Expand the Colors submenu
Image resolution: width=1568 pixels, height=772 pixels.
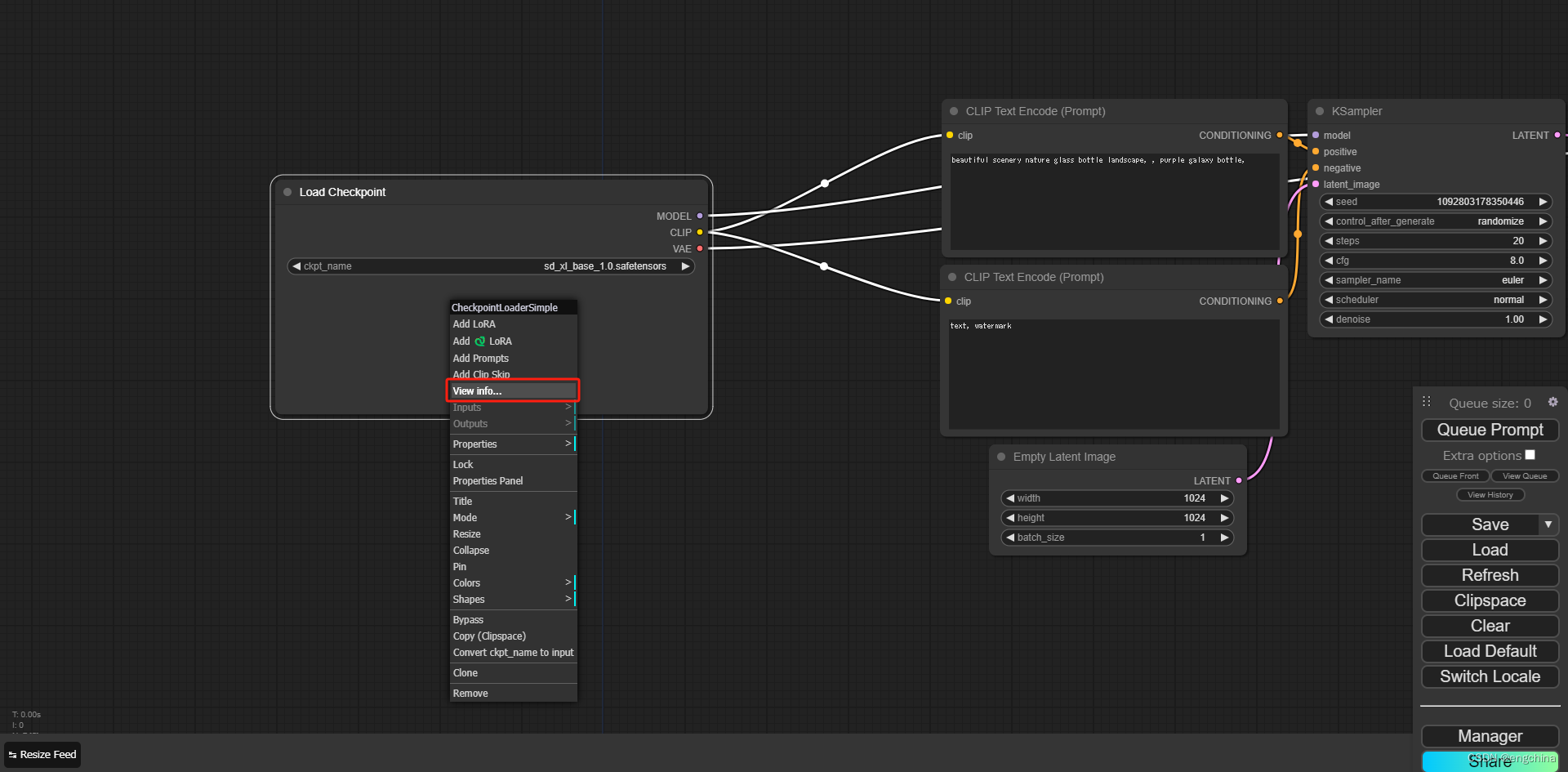(513, 583)
